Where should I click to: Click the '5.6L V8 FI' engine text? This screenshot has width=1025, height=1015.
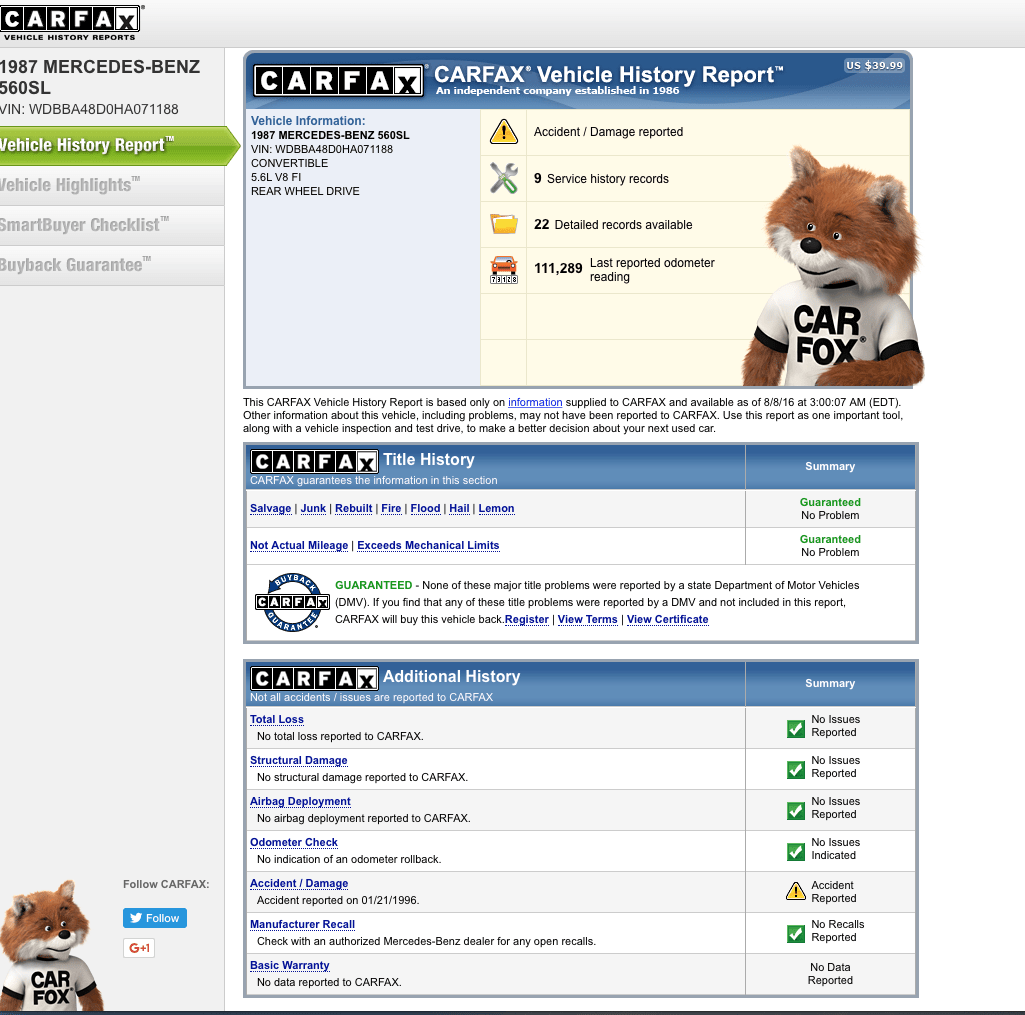point(276,178)
